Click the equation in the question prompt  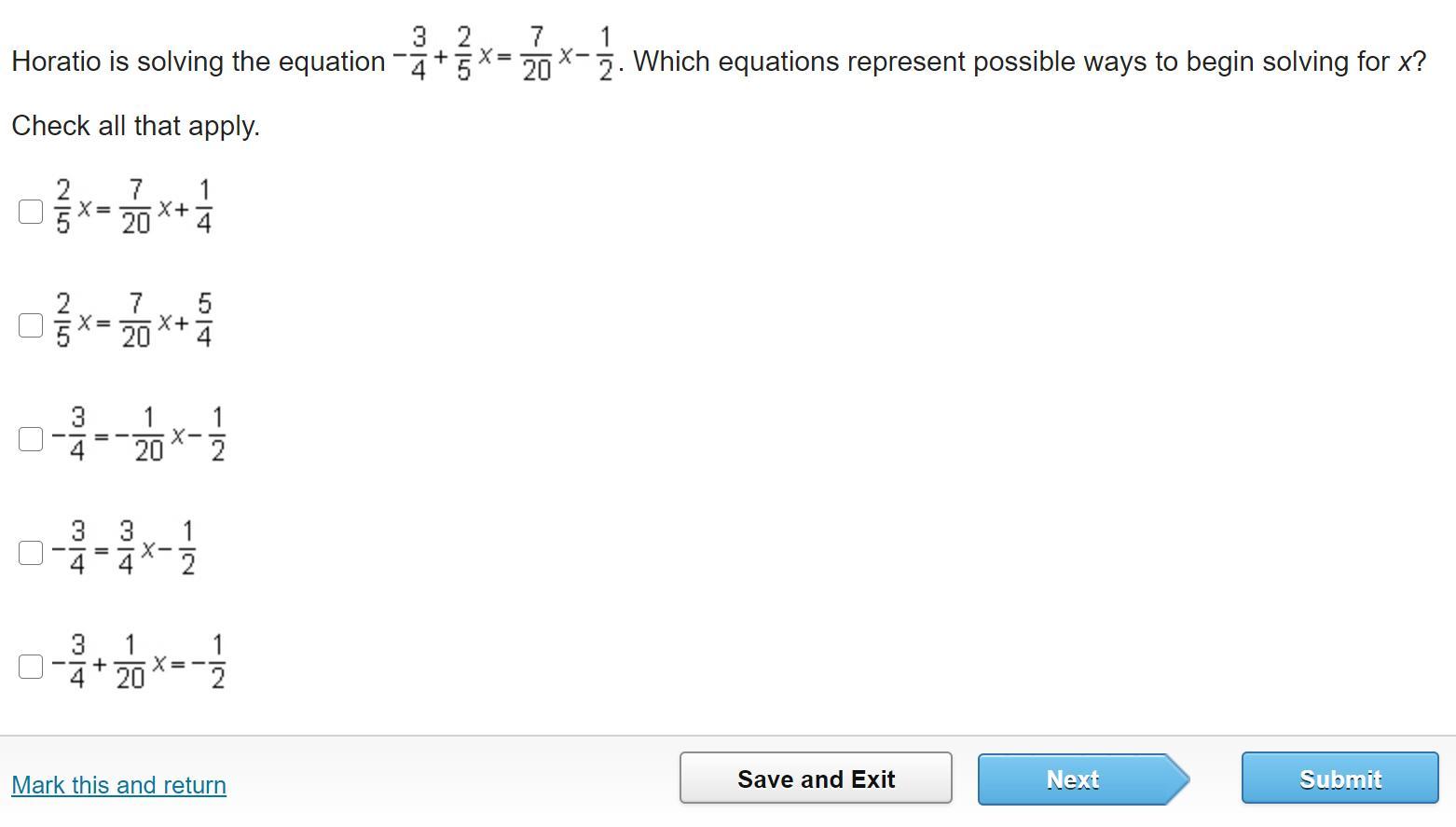point(504,56)
